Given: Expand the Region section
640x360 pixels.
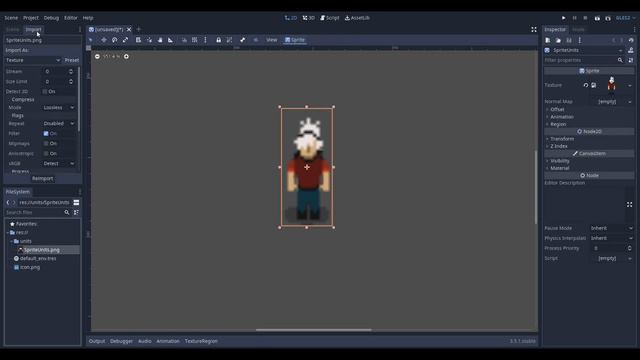Looking at the screenshot, I should click(x=558, y=124).
